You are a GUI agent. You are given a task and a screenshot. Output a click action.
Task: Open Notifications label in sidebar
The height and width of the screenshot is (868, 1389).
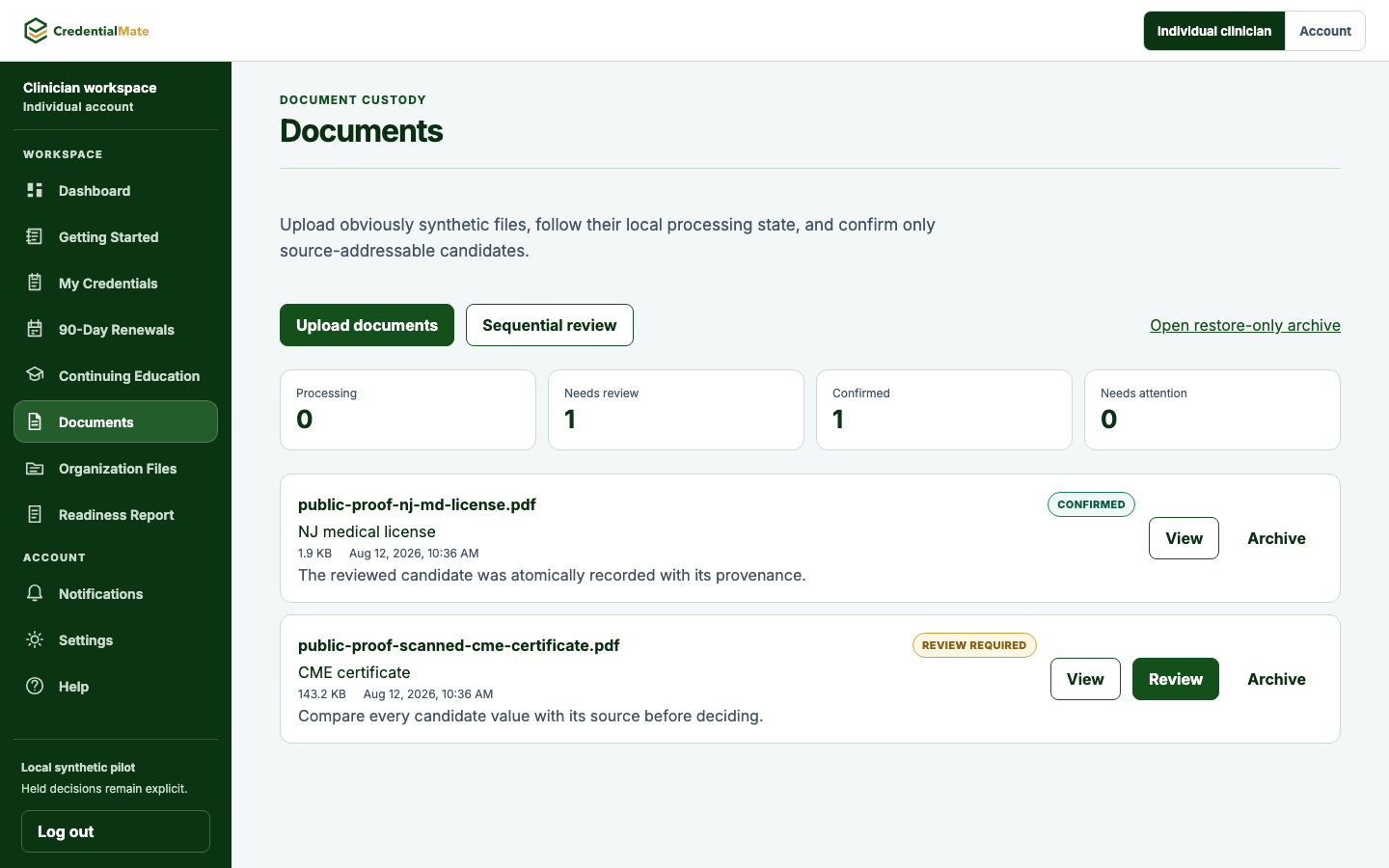100,594
